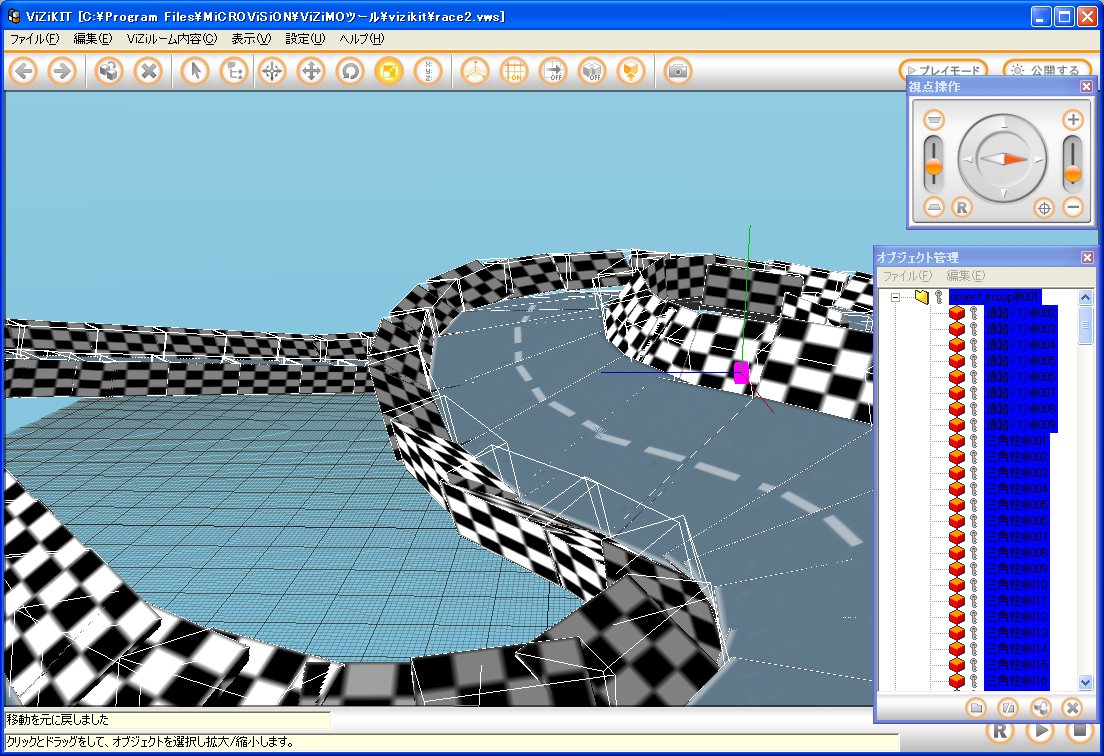This screenshot has height=756, width=1104.
Task: Click the 公開する button
Action: pos(1047,70)
